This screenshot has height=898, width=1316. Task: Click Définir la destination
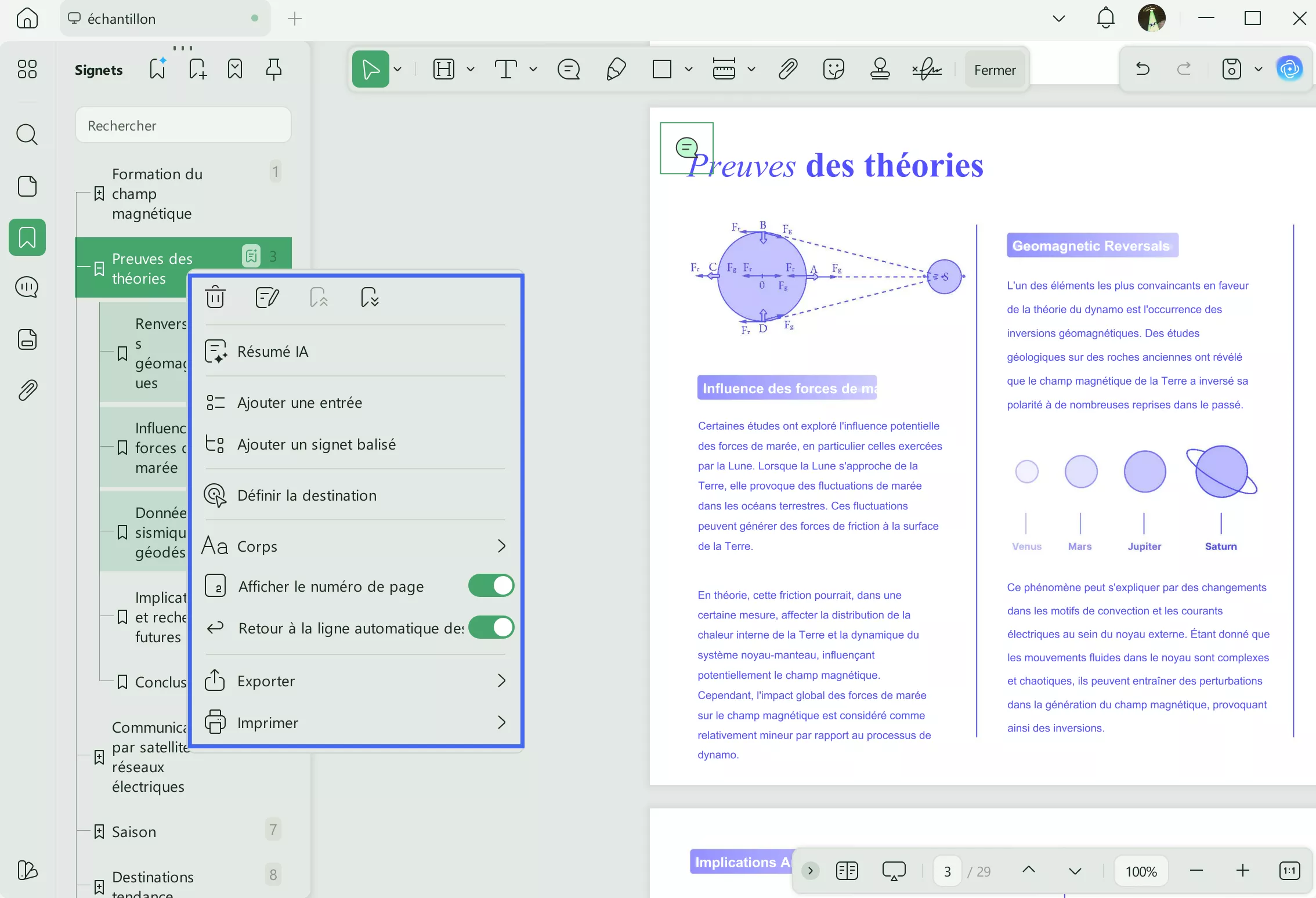306,495
